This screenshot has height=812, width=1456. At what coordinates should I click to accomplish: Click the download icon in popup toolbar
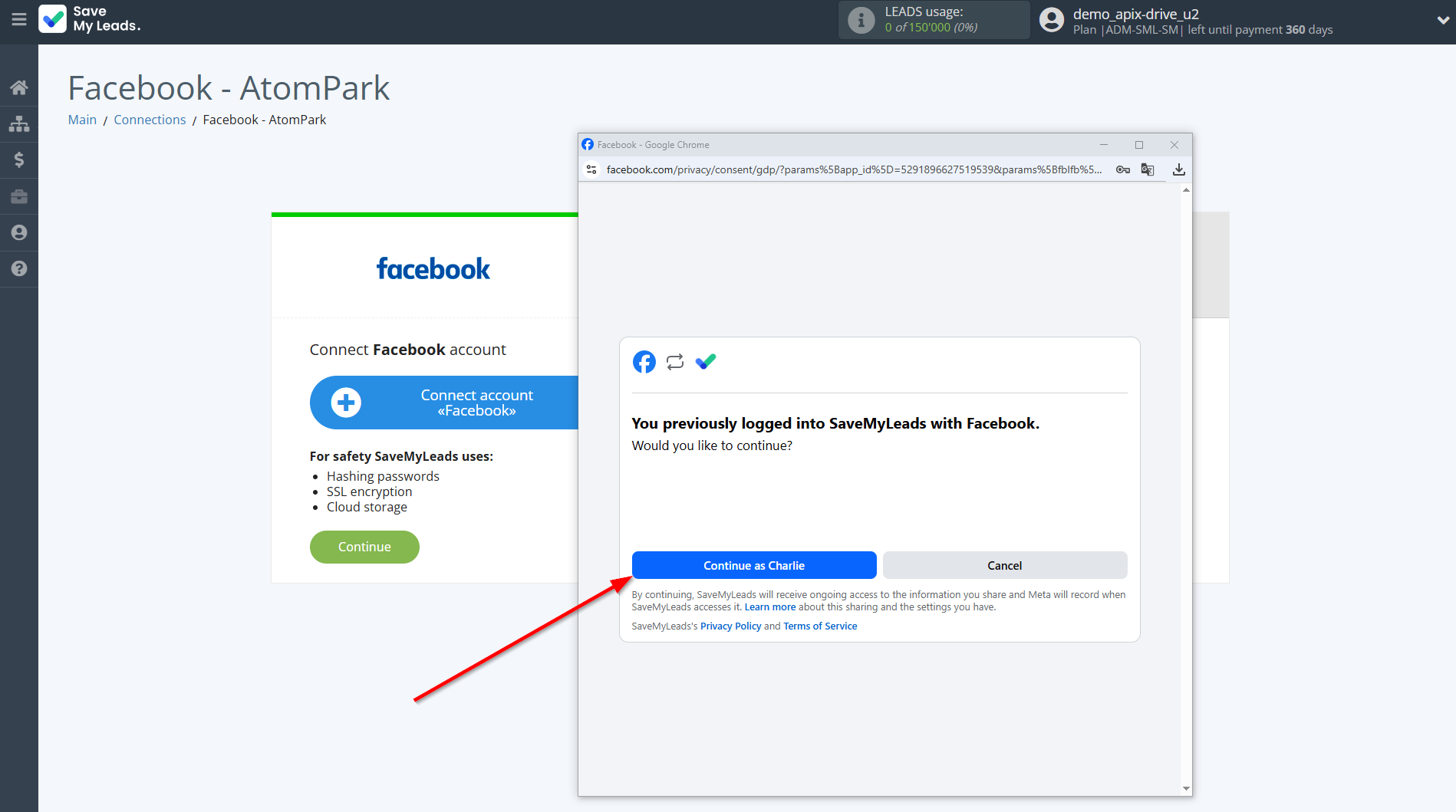tap(1179, 169)
